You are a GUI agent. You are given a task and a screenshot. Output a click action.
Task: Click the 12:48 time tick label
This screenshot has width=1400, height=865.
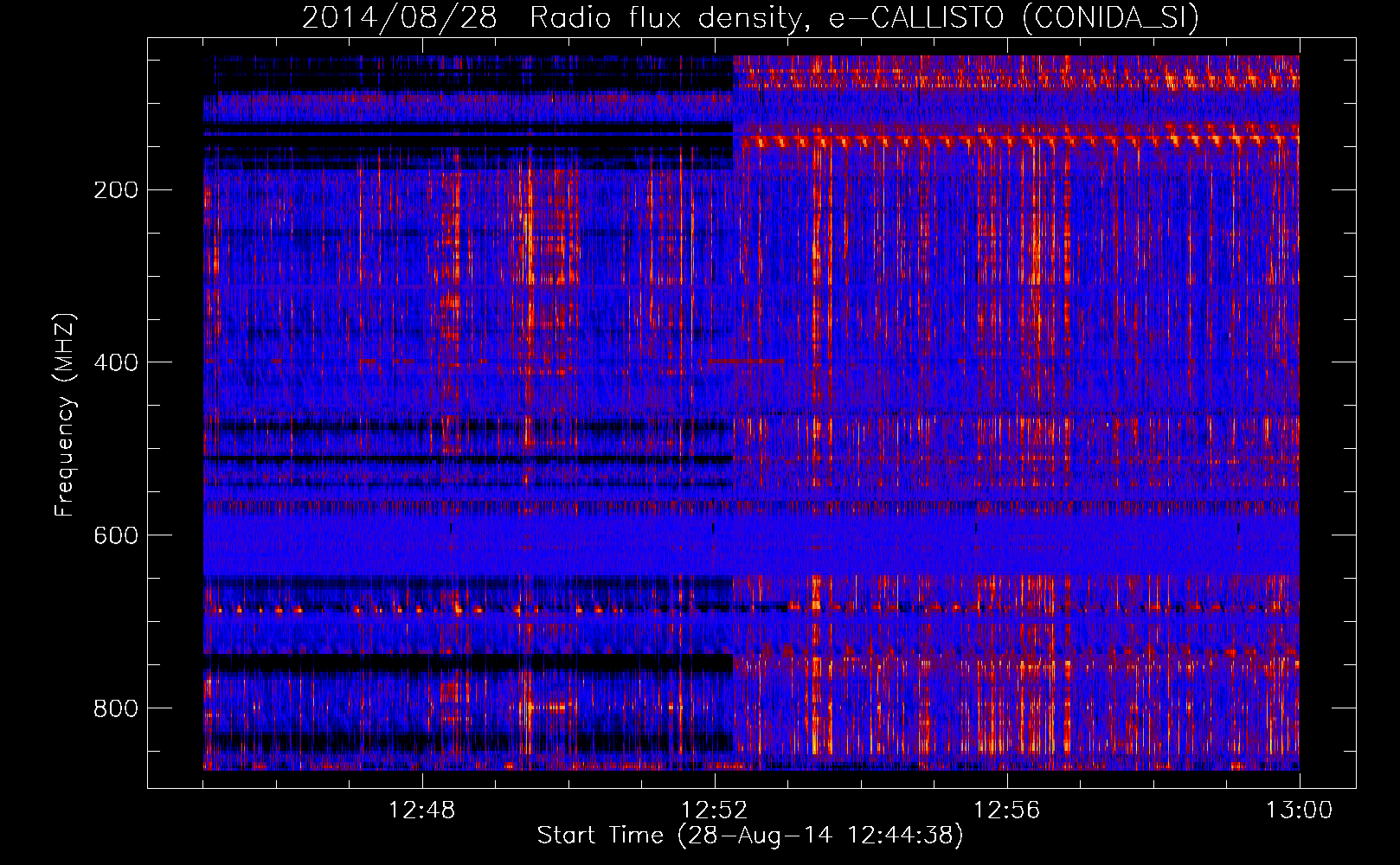tap(422, 811)
